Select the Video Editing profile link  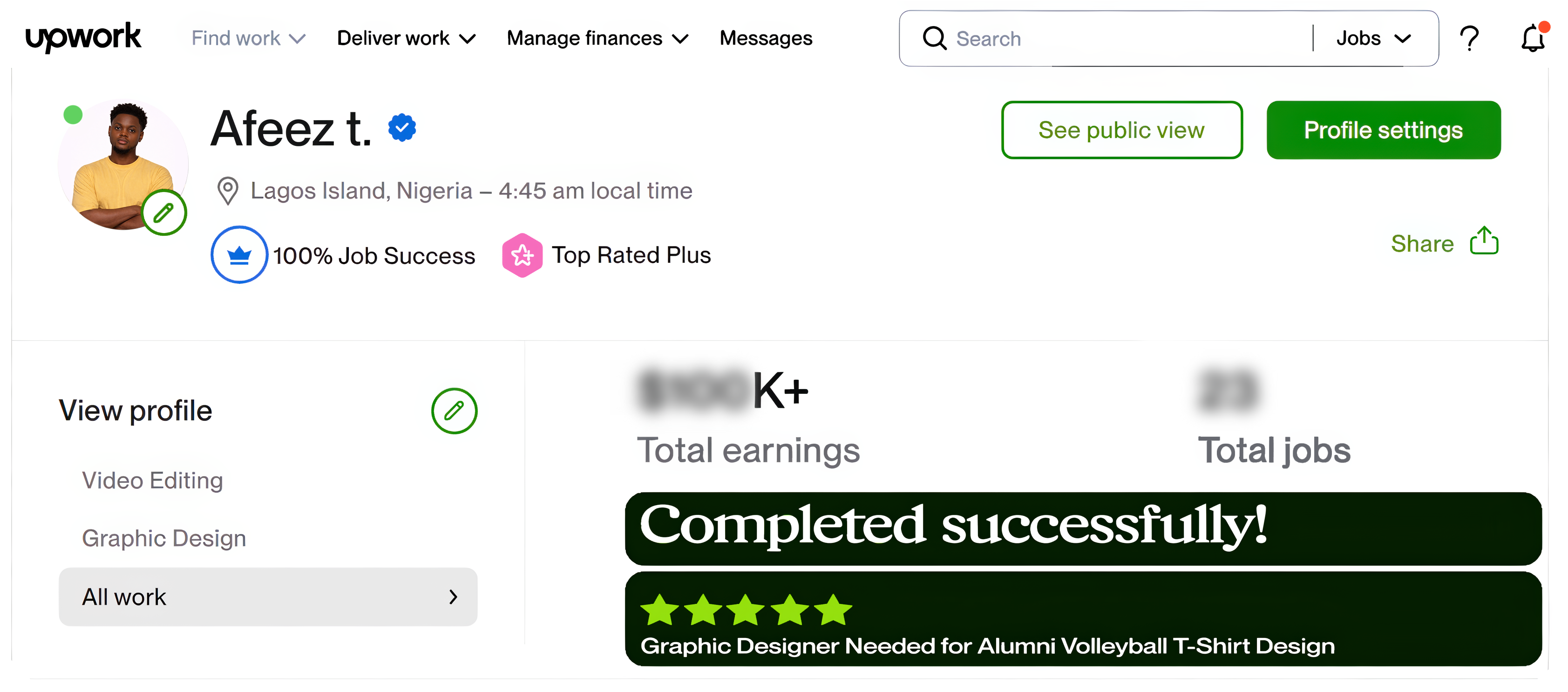pyautogui.click(x=152, y=480)
